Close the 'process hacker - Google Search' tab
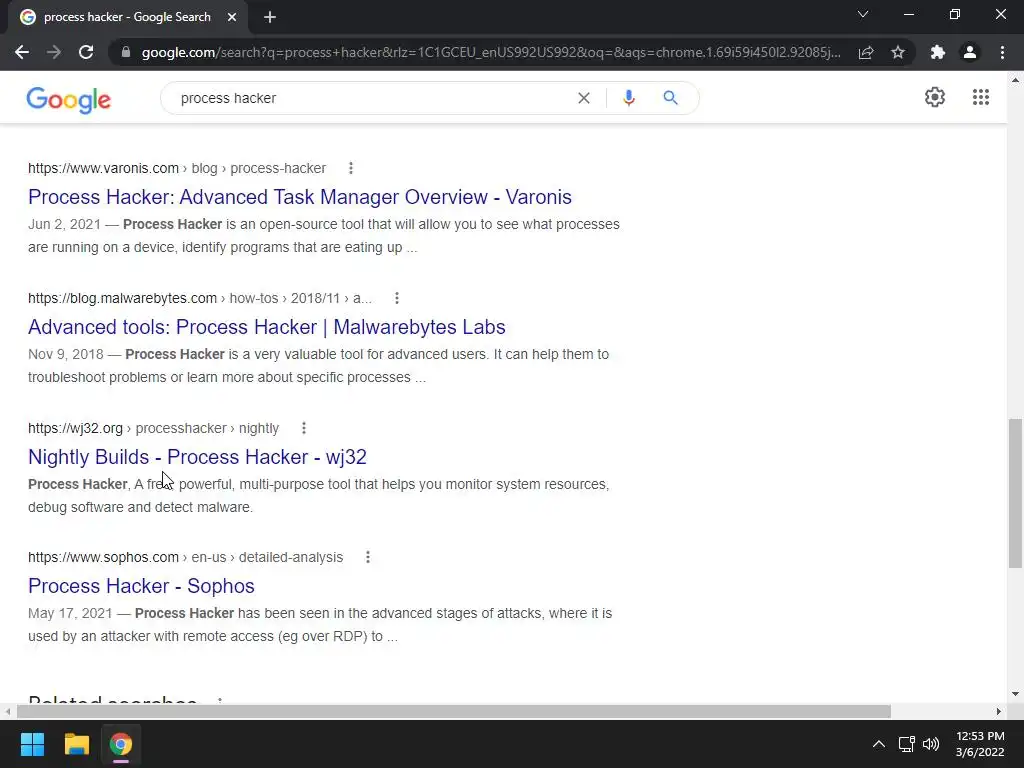Screen dimensions: 1024x768 (x=232, y=17)
